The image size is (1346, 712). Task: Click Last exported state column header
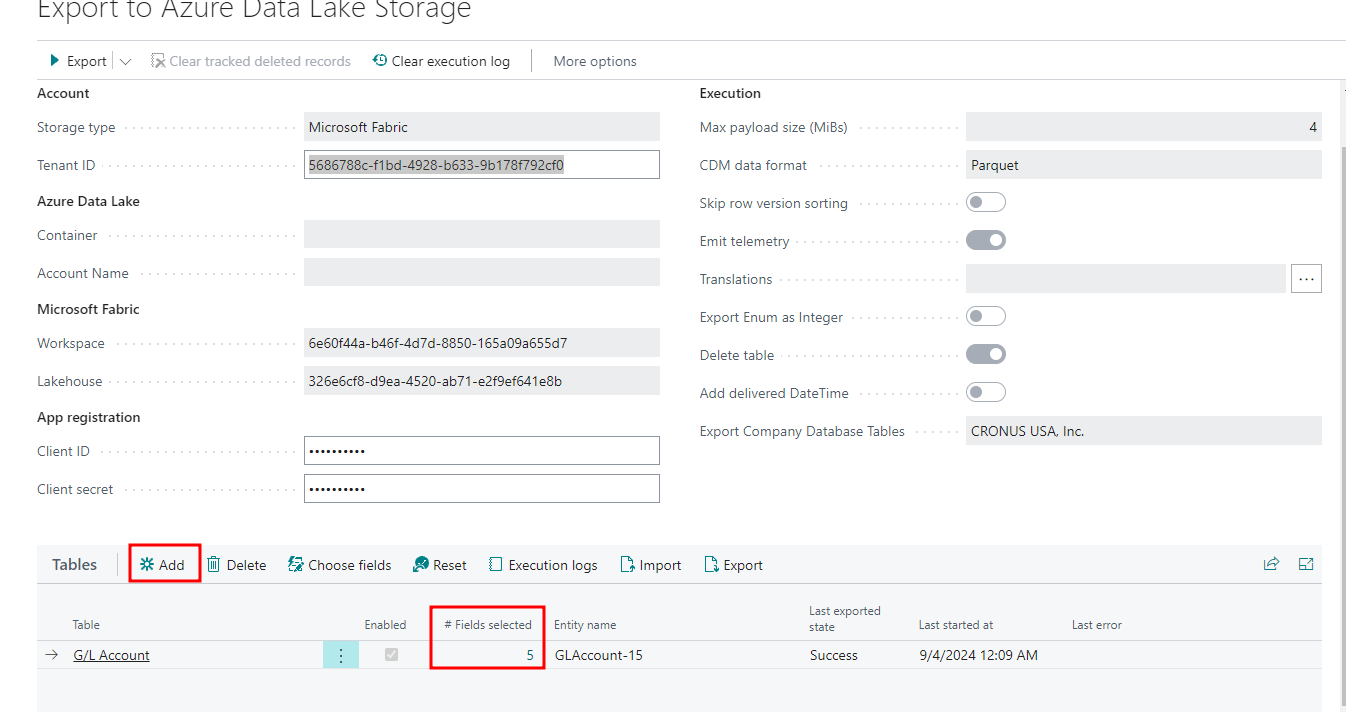(x=845, y=619)
